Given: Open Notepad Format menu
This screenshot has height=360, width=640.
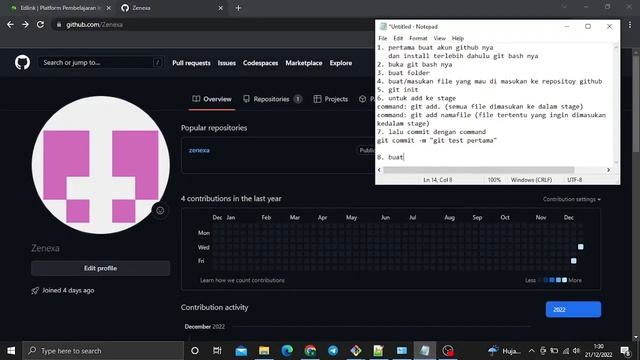Looking at the screenshot, I should pos(418,38).
